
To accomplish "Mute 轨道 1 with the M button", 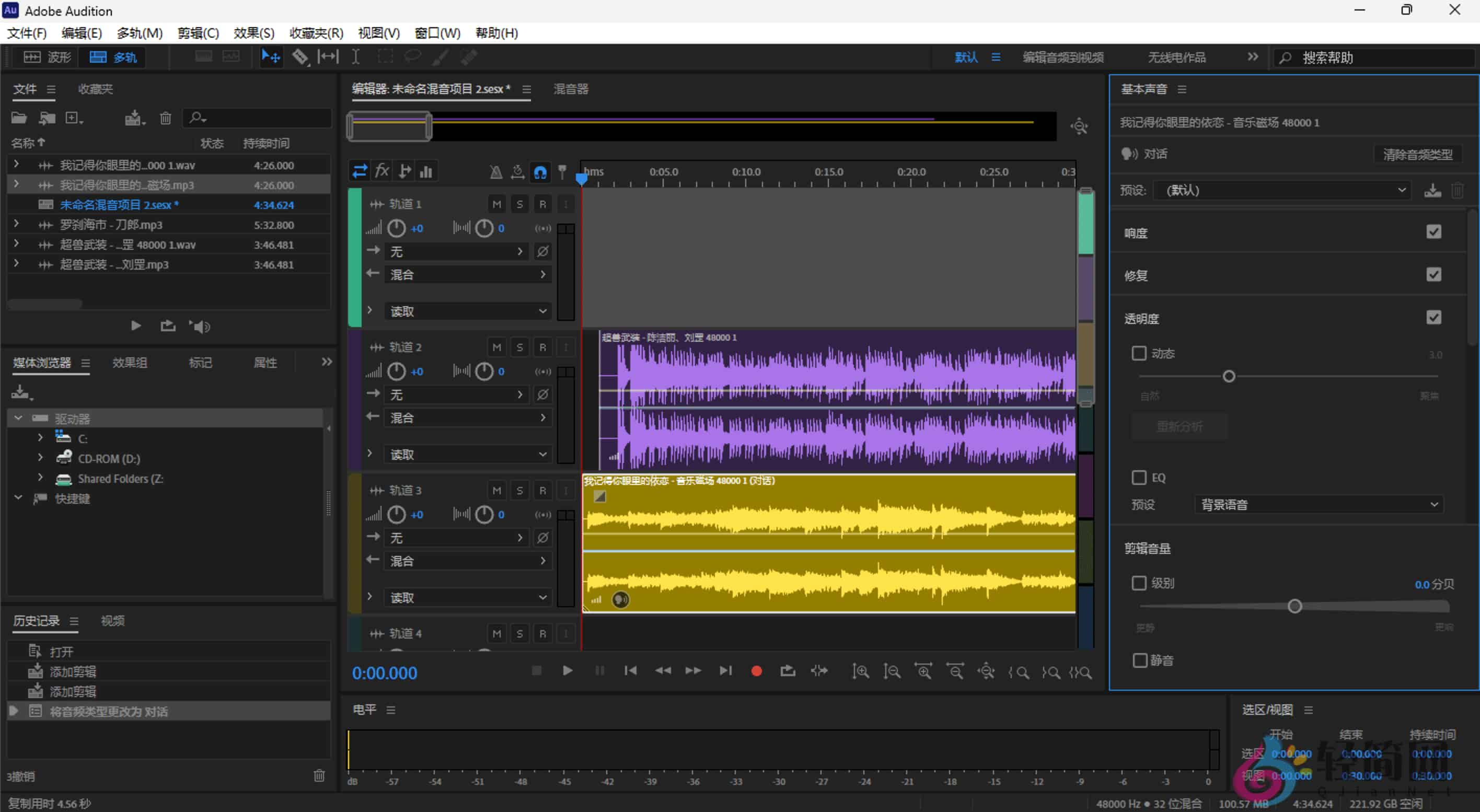I will (496, 203).
